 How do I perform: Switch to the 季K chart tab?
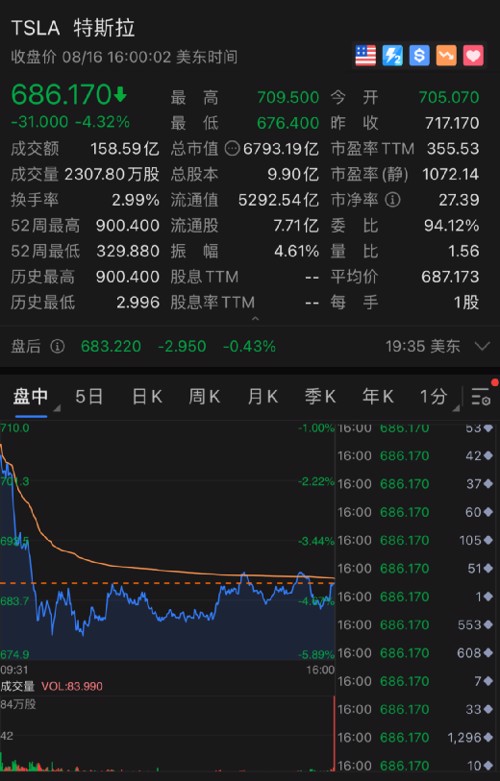[320, 397]
